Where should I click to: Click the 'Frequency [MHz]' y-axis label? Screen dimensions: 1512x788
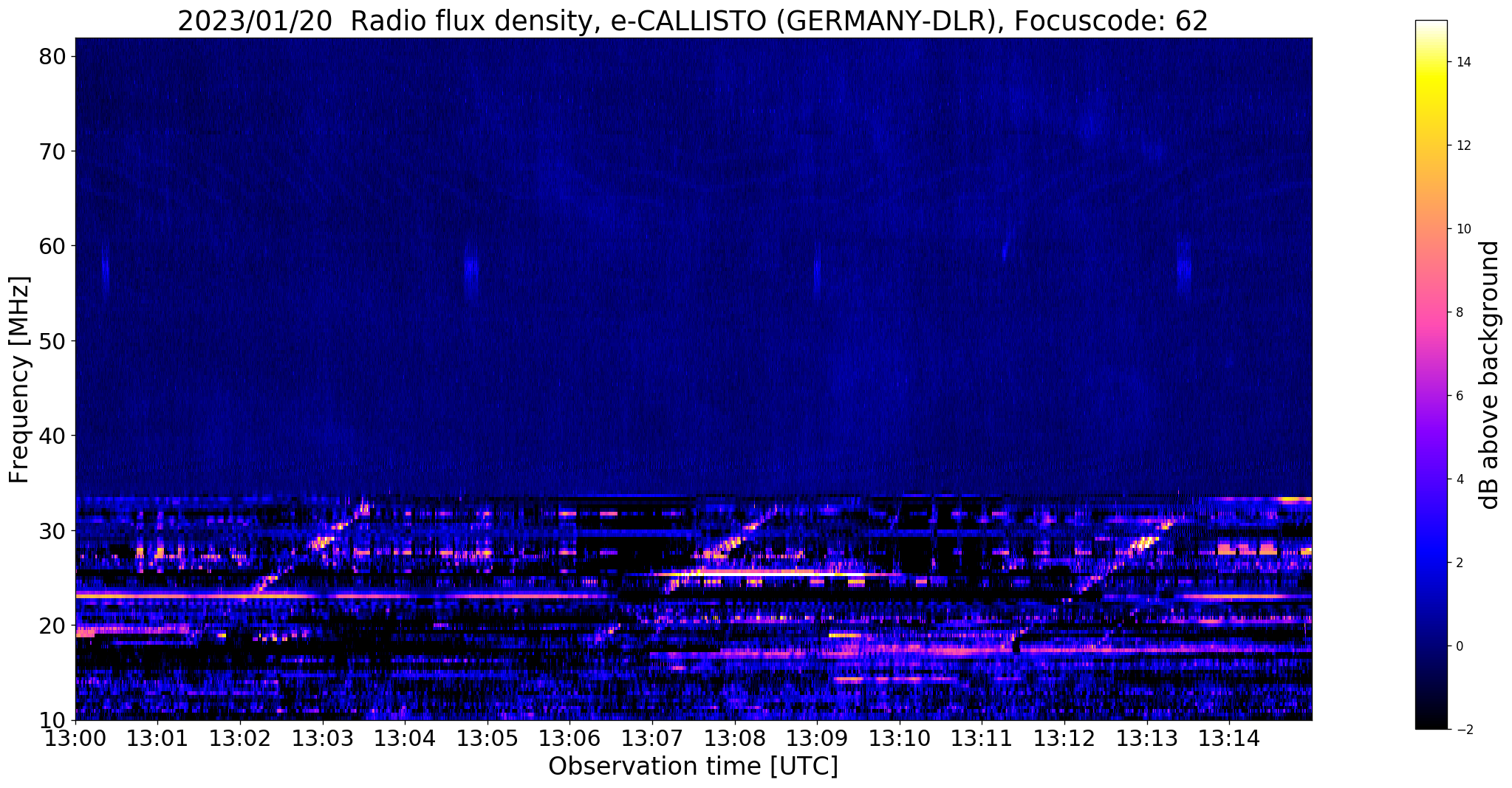coord(19,380)
